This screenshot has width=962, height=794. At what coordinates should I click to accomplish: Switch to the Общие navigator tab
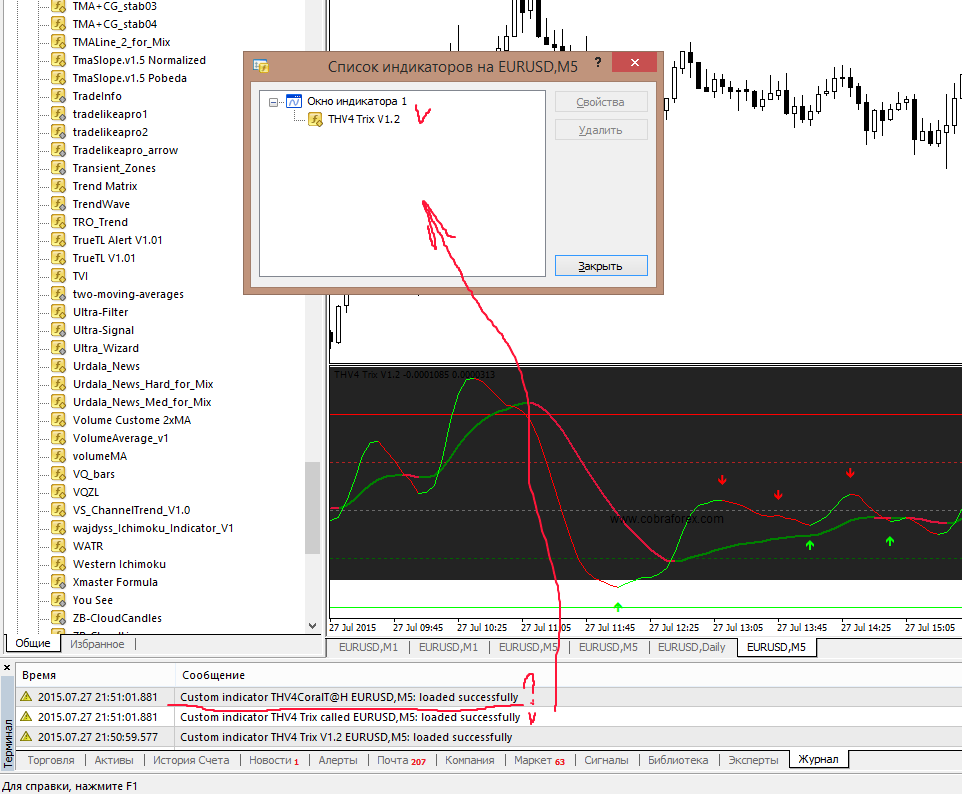coord(33,643)
